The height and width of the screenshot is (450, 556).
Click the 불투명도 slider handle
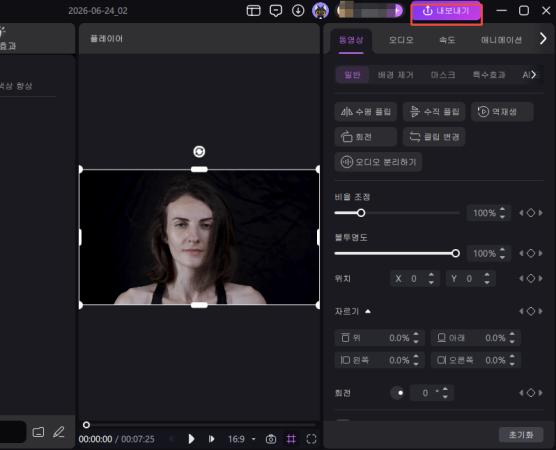[x=456, y=253]
